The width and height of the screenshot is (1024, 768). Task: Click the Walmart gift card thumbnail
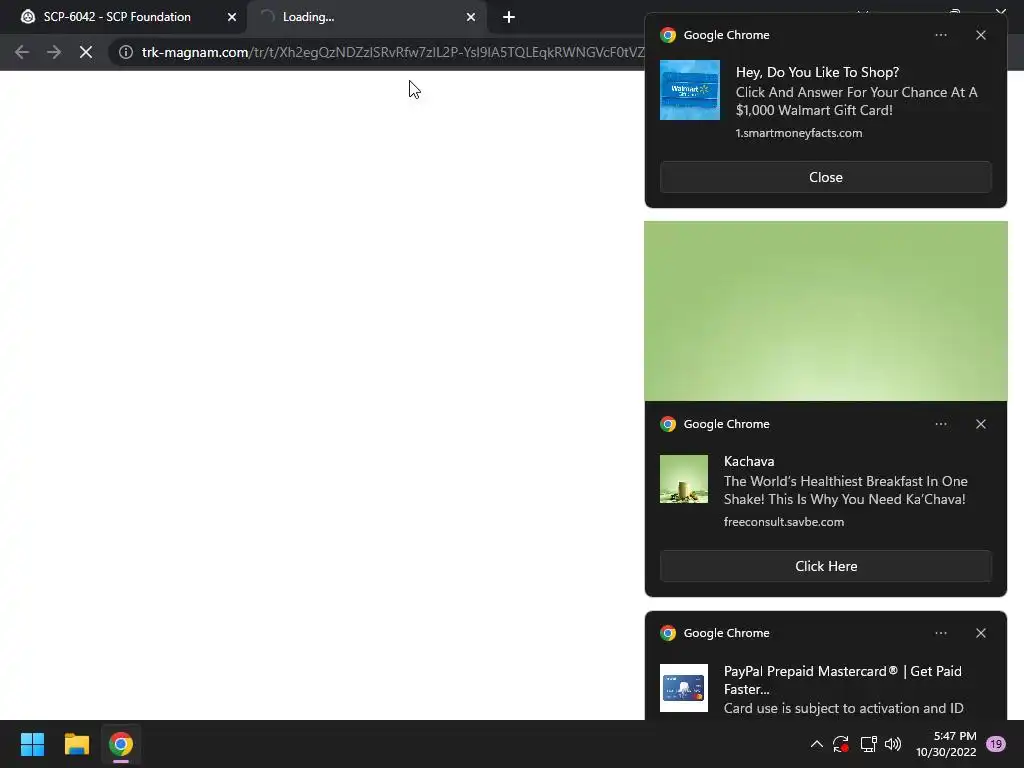pyautogui.click(x=690, y=90)
